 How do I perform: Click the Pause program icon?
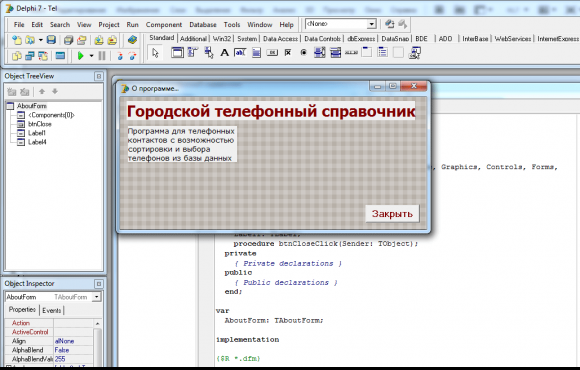[x=102, y=56]
